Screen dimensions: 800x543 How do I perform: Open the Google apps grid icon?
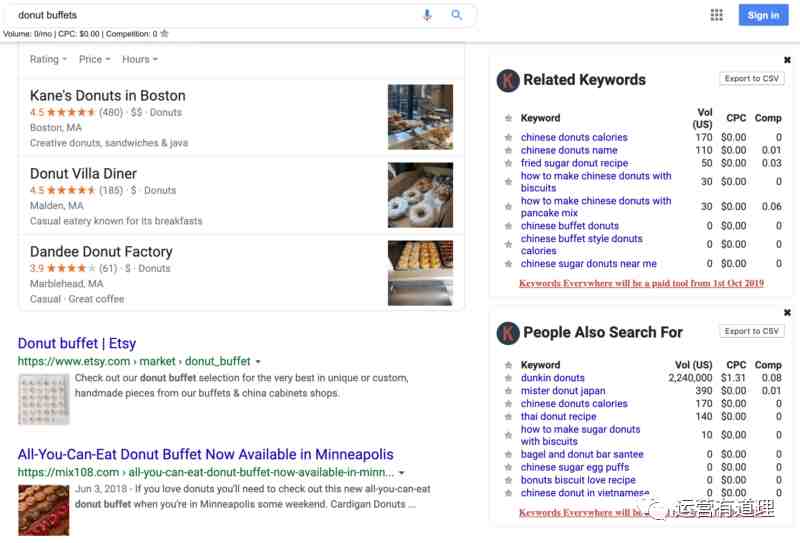coord(716,15)
